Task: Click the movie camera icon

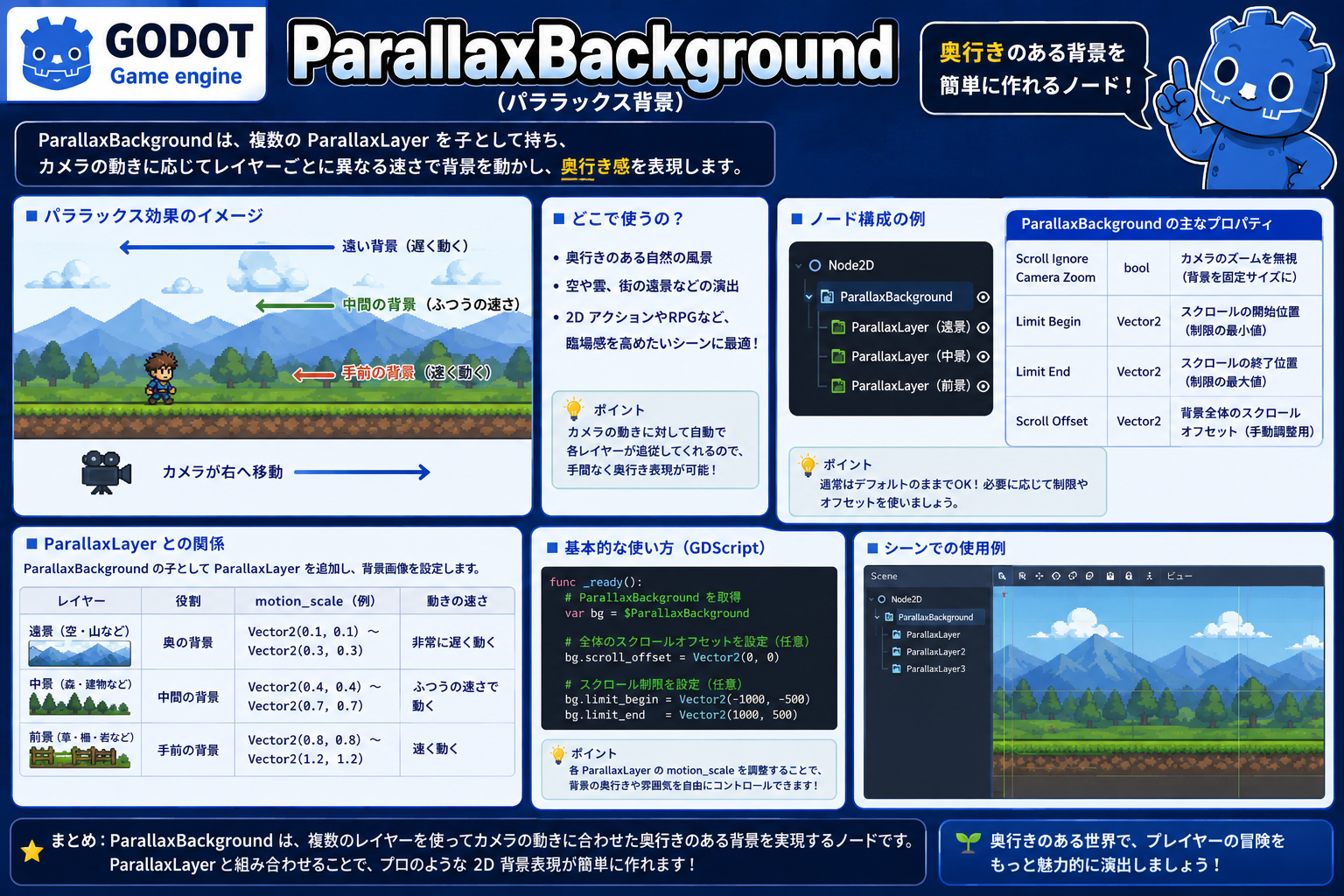Action: pyautogui.click(x=106, y=472)
